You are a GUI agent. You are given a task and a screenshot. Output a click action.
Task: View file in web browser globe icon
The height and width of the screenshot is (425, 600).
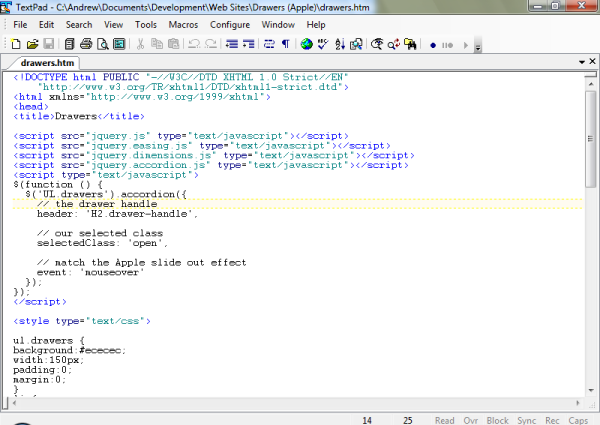307,44
